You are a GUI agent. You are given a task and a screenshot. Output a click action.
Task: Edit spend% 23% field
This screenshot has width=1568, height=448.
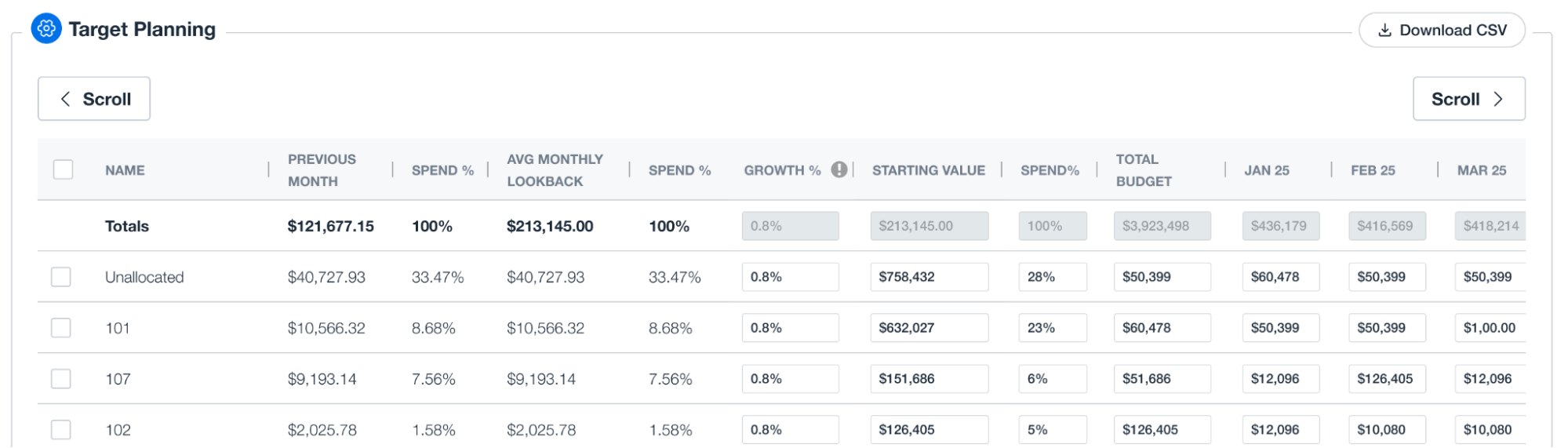click(x=1053, y=328)
